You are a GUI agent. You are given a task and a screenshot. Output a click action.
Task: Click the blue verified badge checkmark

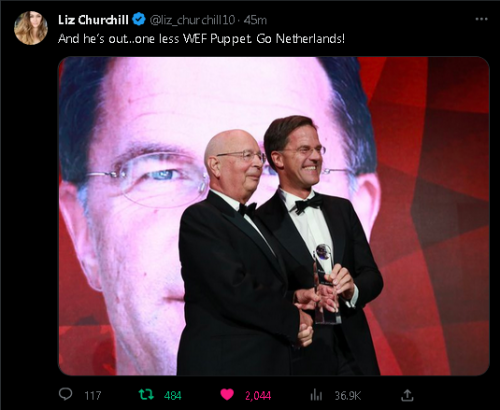pyautogui.click(x=139, y=20)
